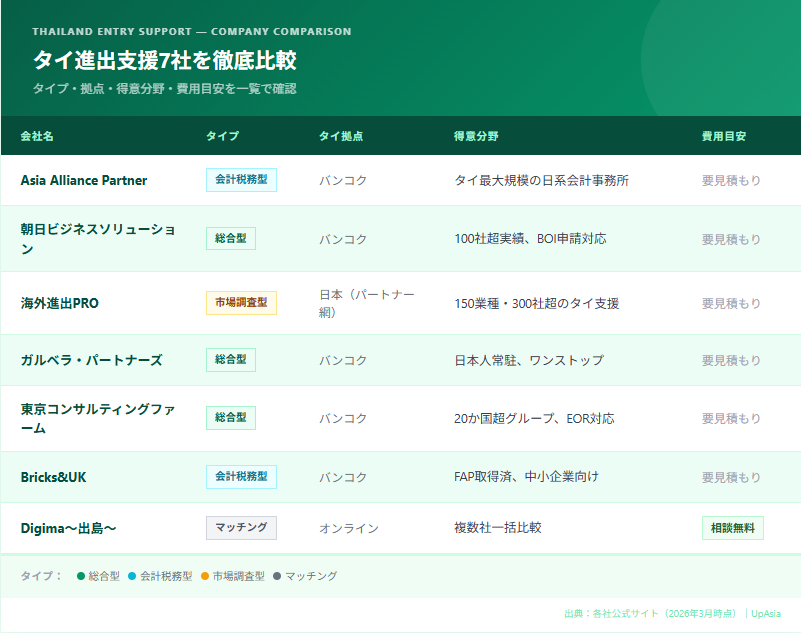The image size is (801, 633).
Task: Click 出典：各社公式サイト source note
Action: [x=650, y=614]
